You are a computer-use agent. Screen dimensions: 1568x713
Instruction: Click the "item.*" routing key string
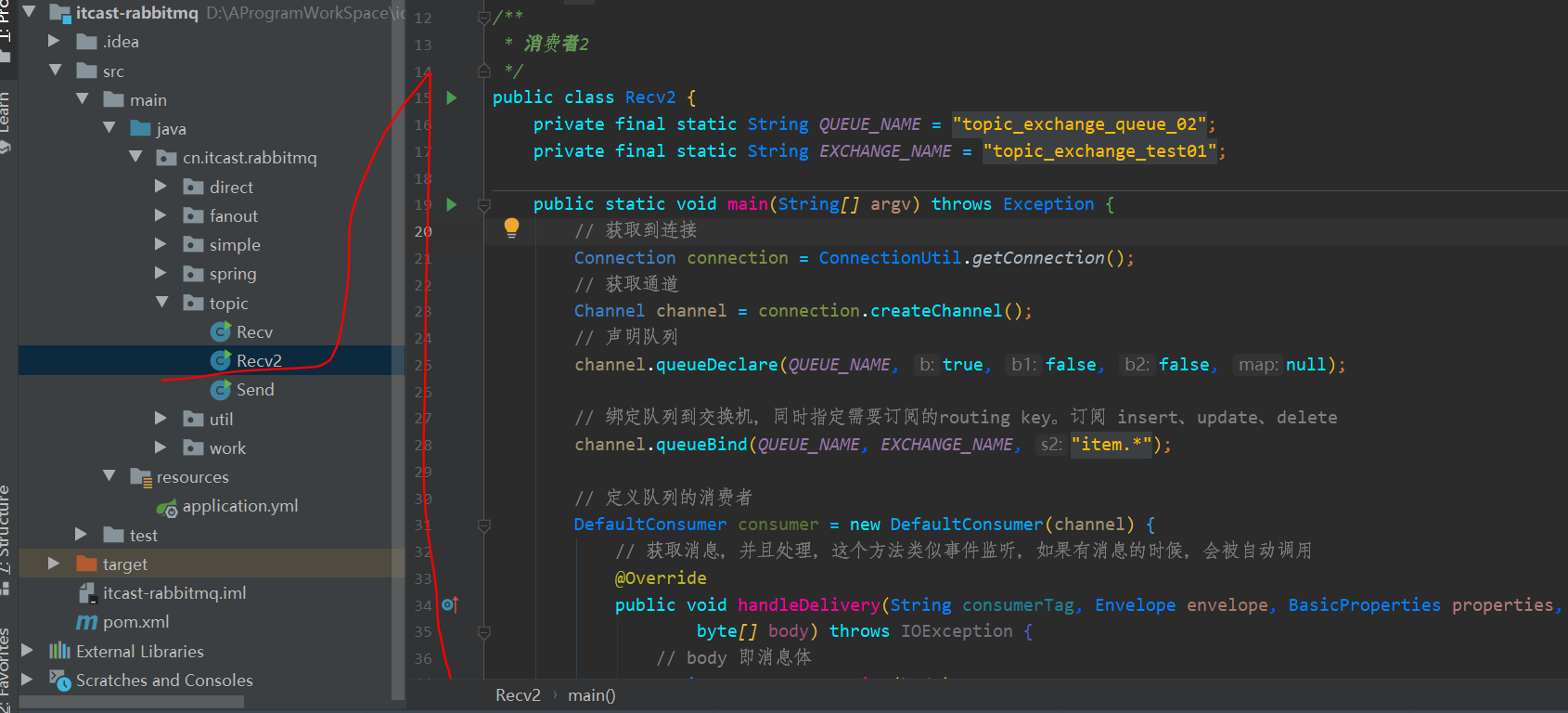(x=1112, y=445)
